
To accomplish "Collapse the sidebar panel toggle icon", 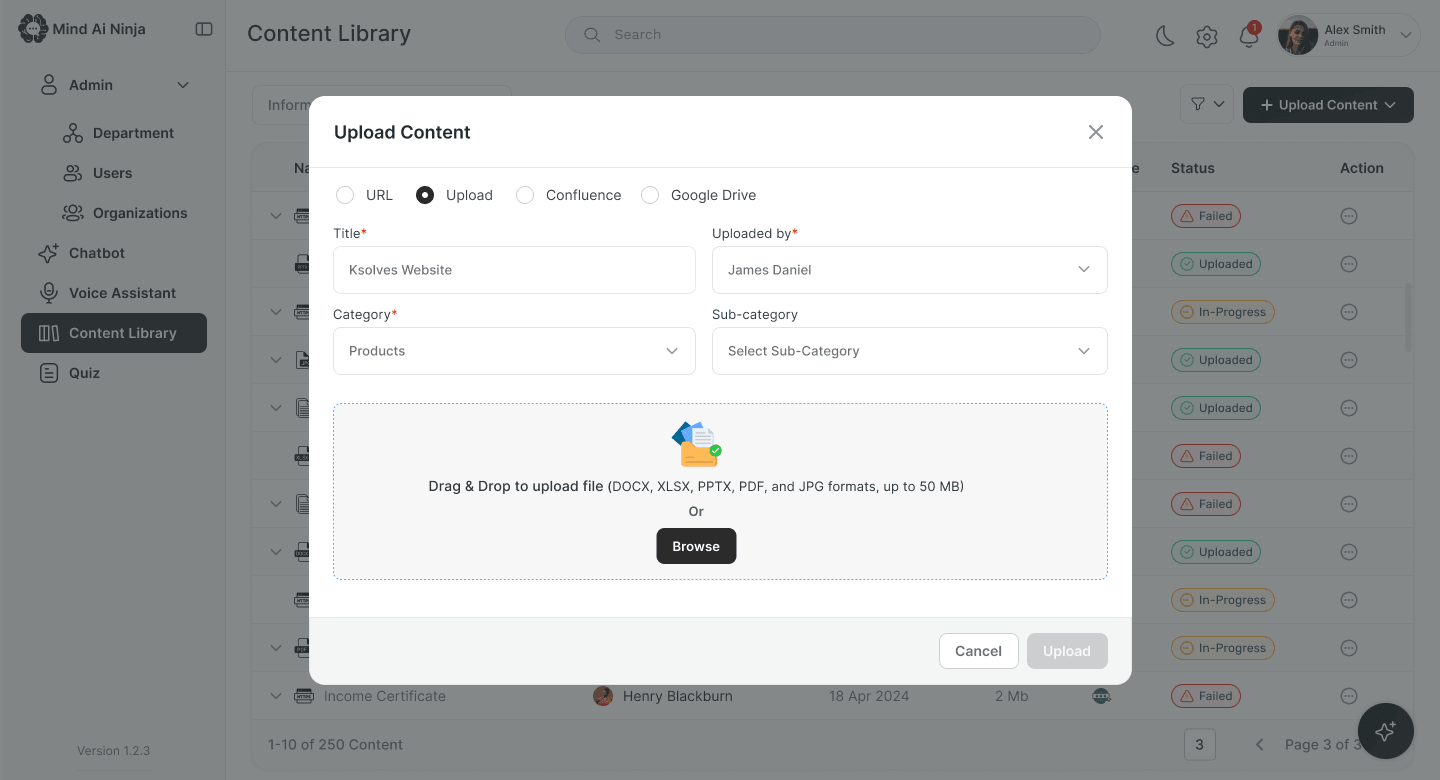I will click(x=204, y=29).
